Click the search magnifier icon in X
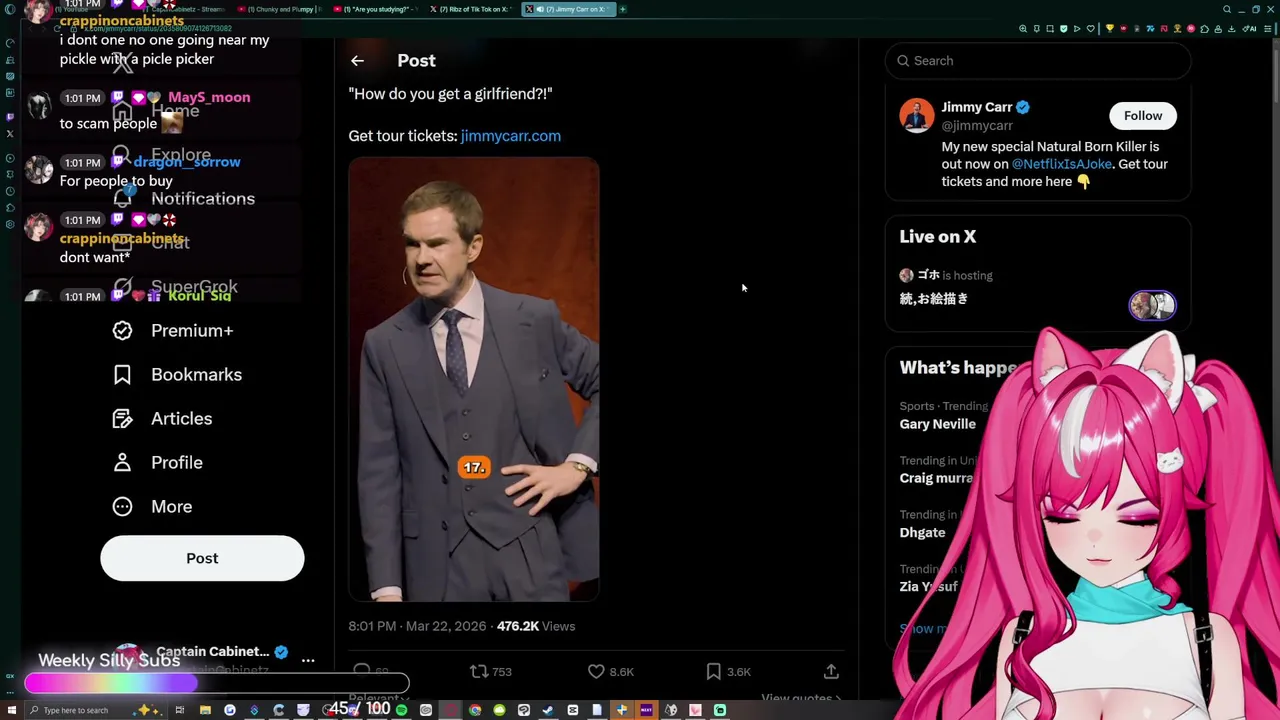This screenshot has height=720, width=1280. click(x=903, y=61)
